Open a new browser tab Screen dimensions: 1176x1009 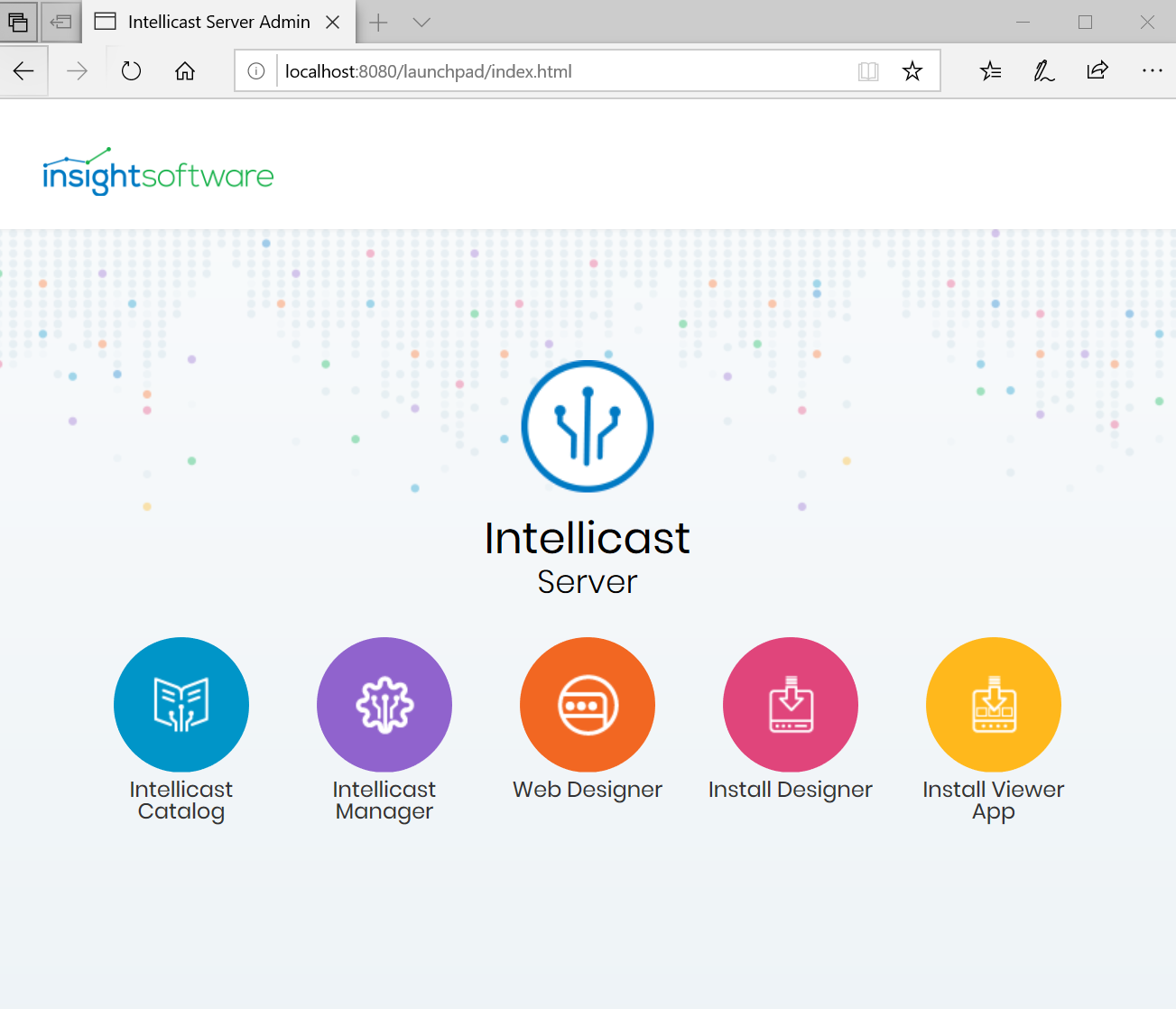point(379,23)
